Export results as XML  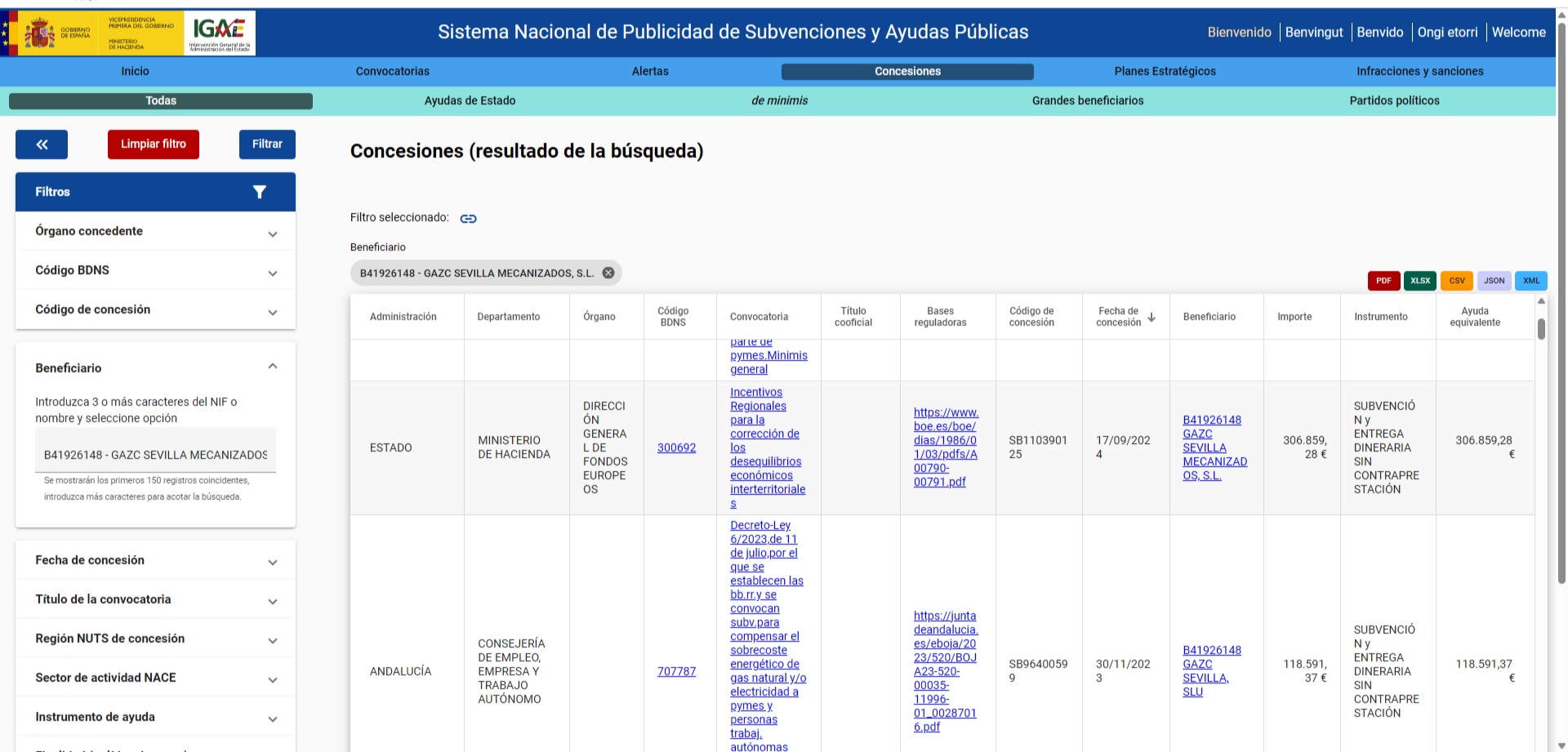click(x=1531, y=281)
